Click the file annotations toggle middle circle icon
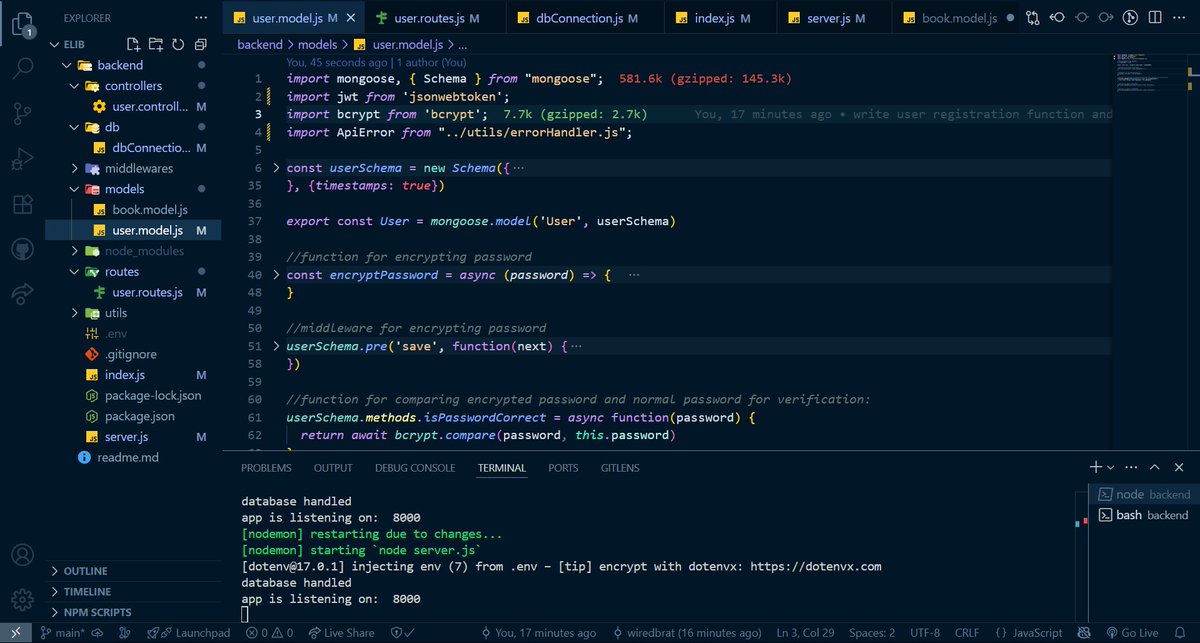The width and height of the screenshot is (1200, 643). pyautogui.click(x=1081, y=18)
